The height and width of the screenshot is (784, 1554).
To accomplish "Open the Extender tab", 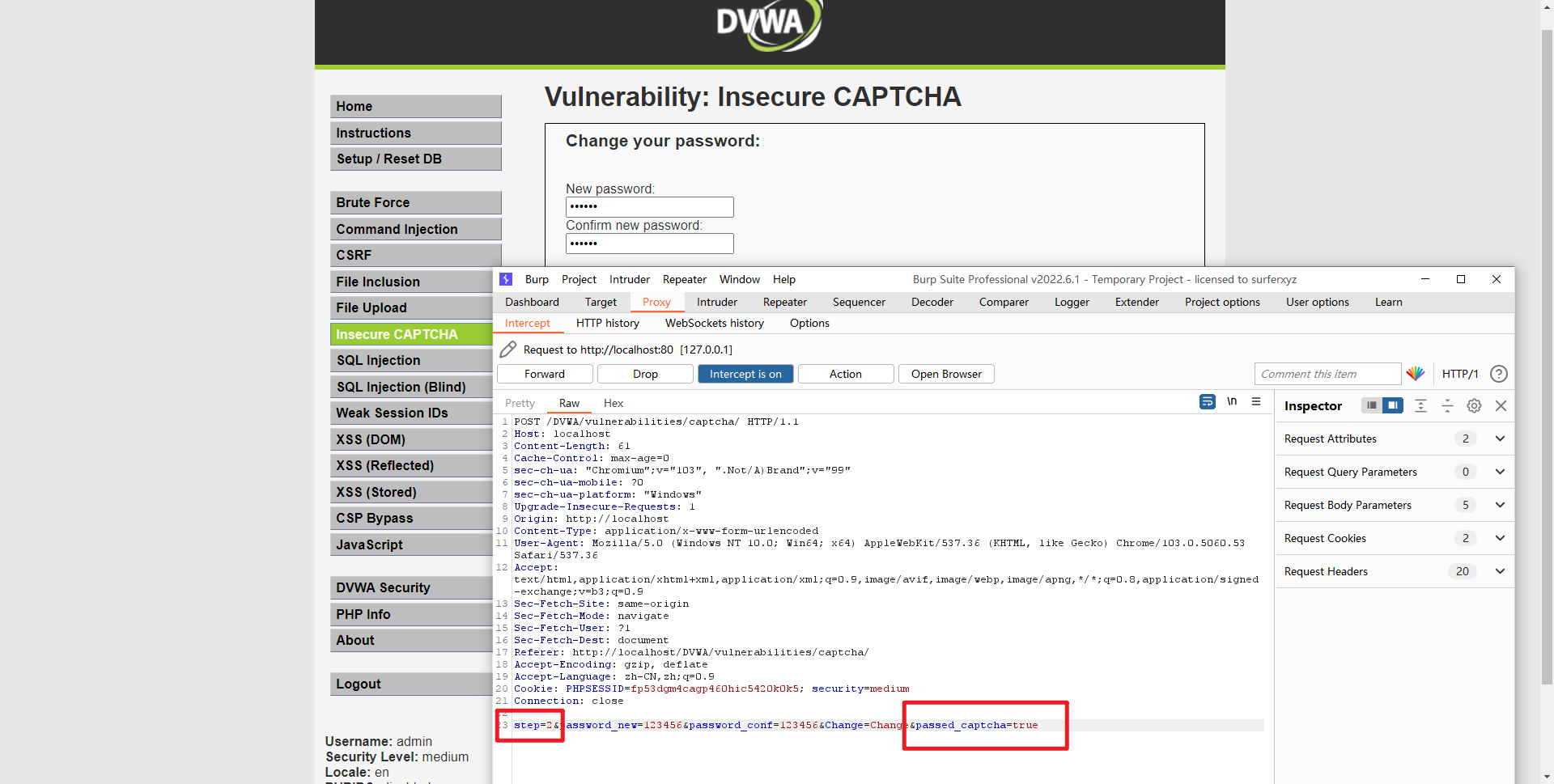I will (x=1137, y=302).
